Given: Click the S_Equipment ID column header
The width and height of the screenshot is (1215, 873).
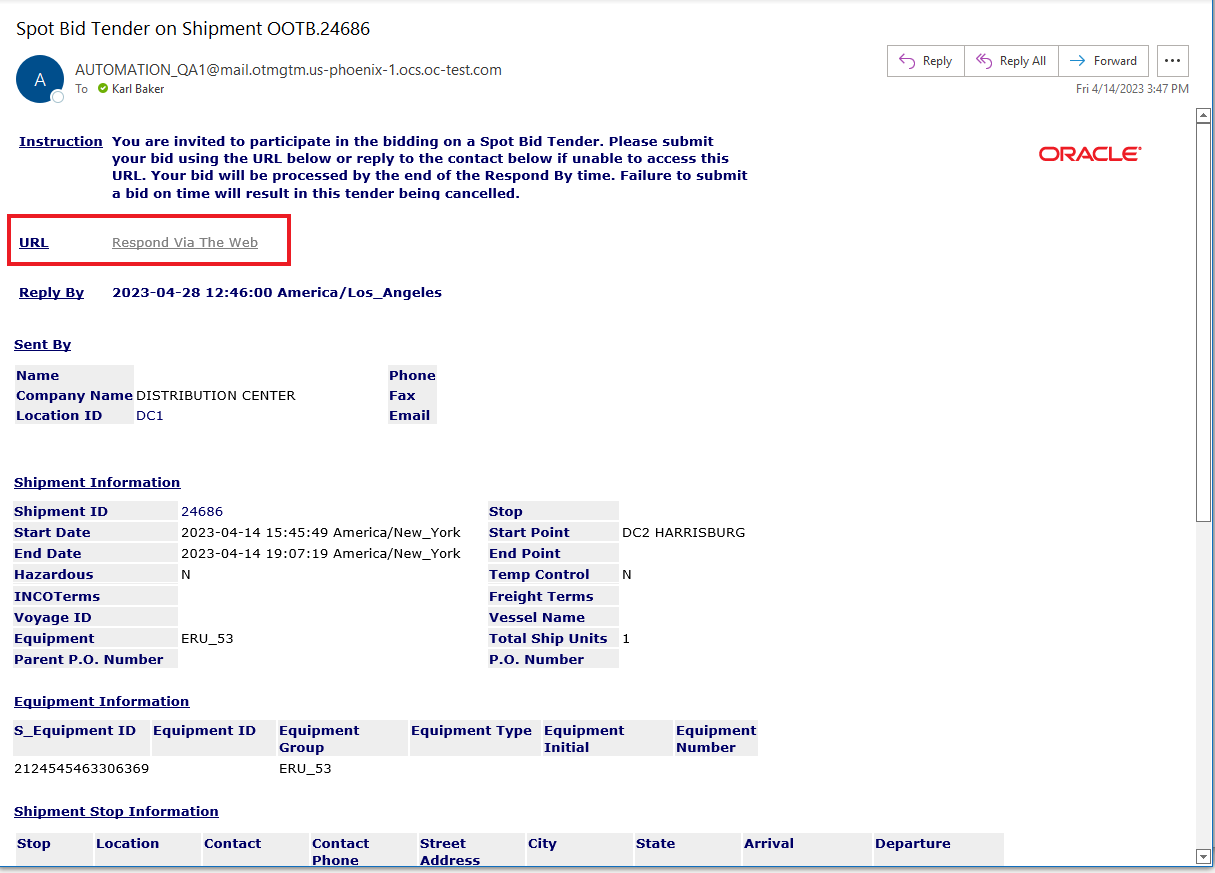Looking at the screenshot, I should point(81,738).
